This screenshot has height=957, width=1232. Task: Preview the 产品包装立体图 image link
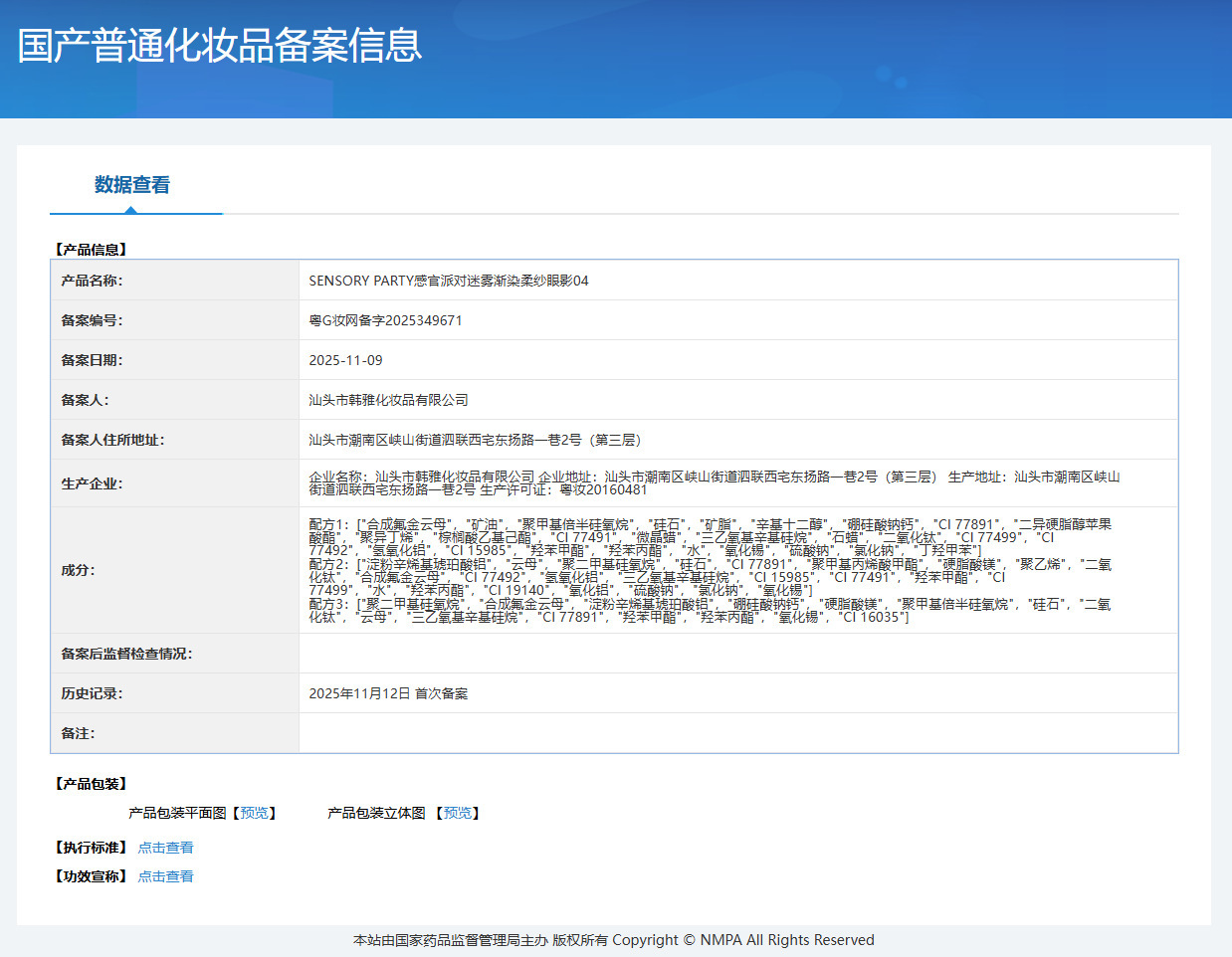[x=458, y=813]
